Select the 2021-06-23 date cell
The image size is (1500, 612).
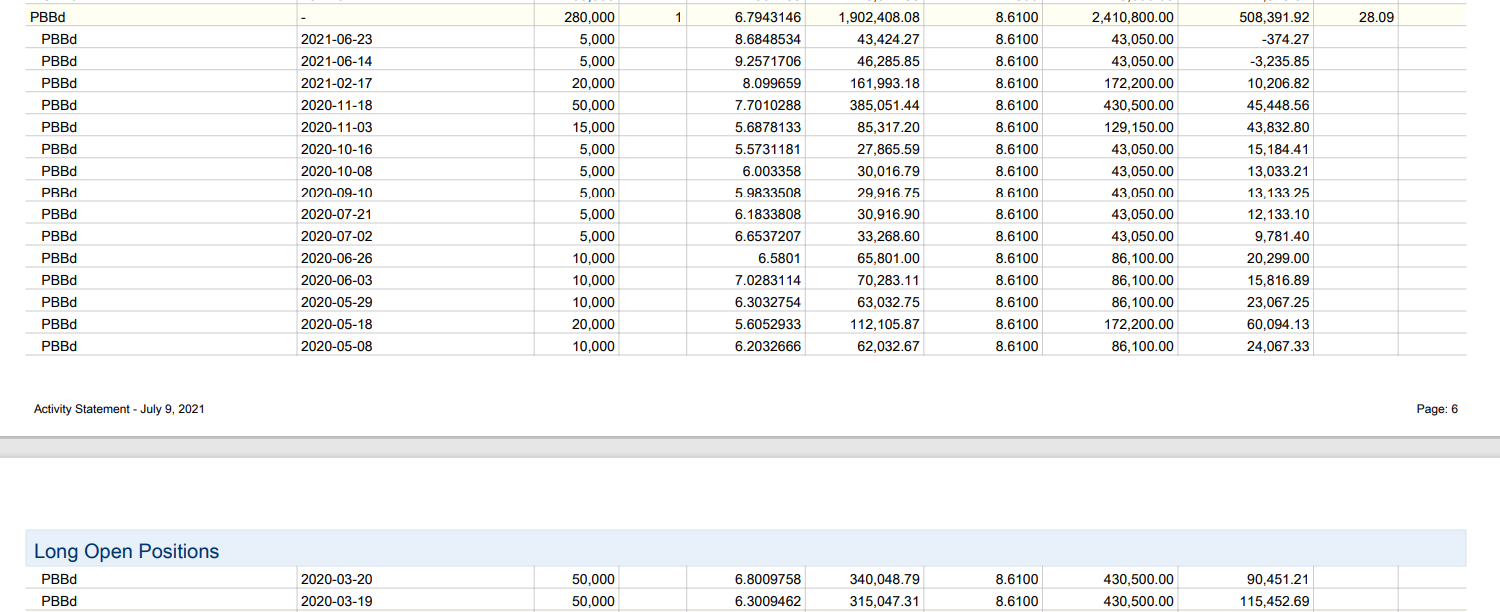336,39
